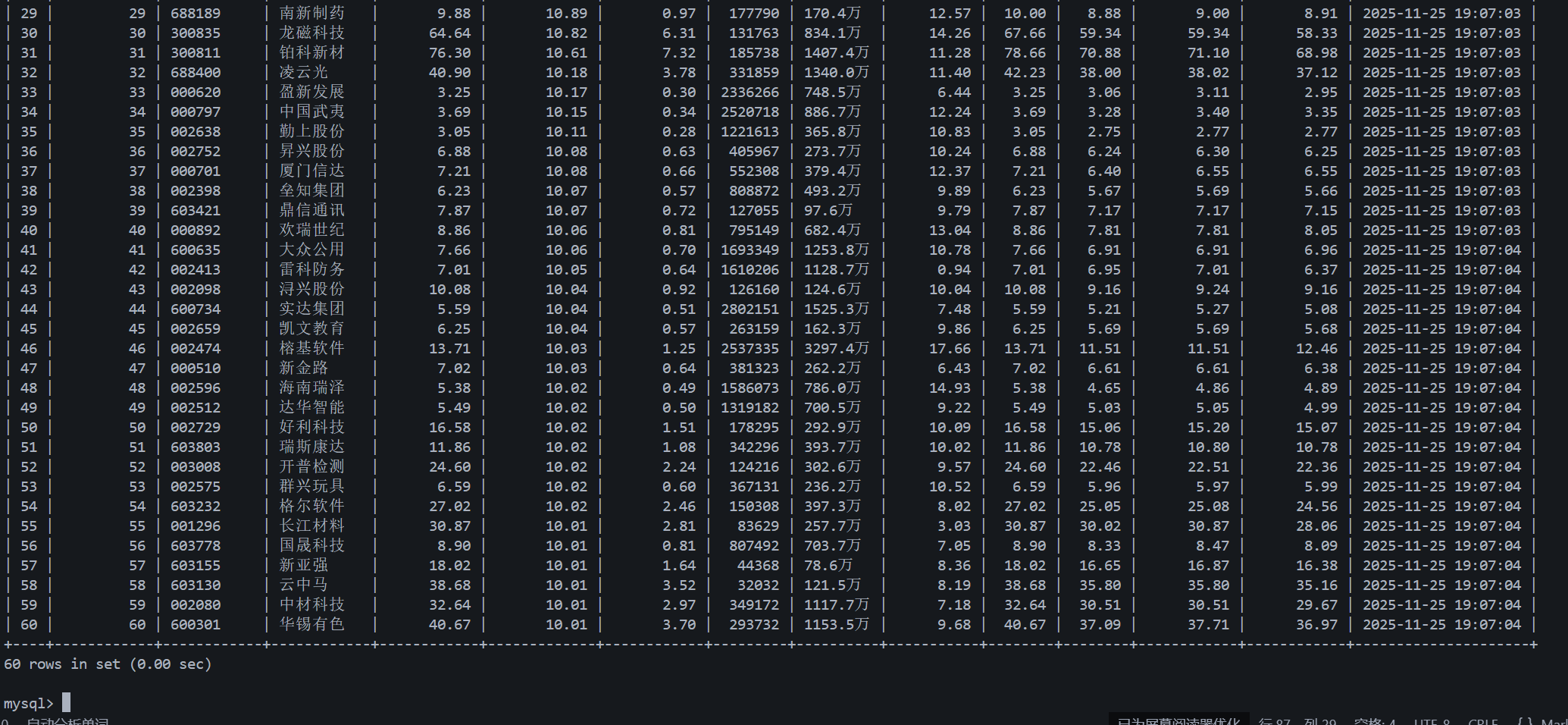Select the name 榕基软件
1568x725 pixels.
311,349
